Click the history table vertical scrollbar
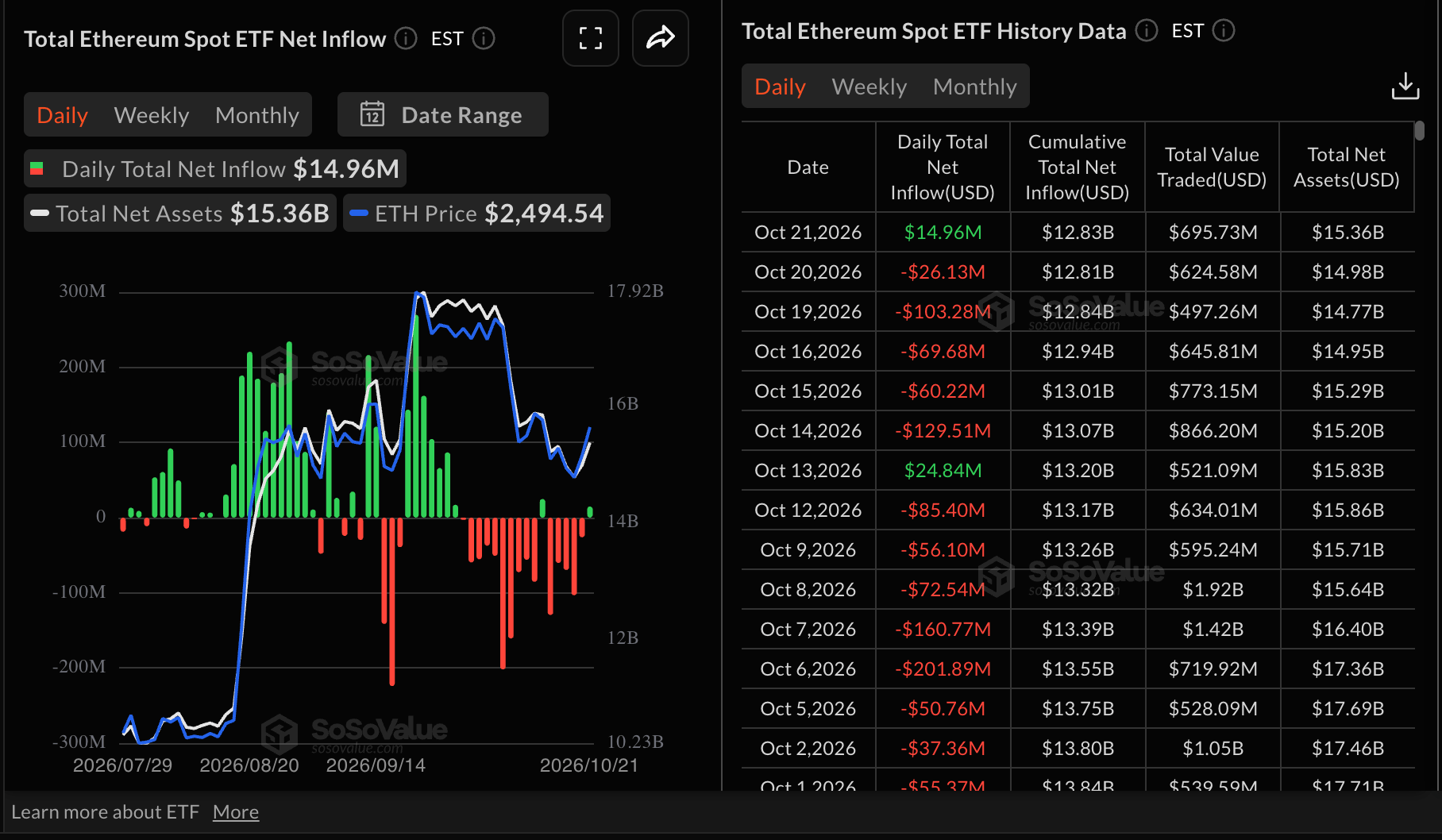Screen dimensions: 1442x840 [1420, 131]
